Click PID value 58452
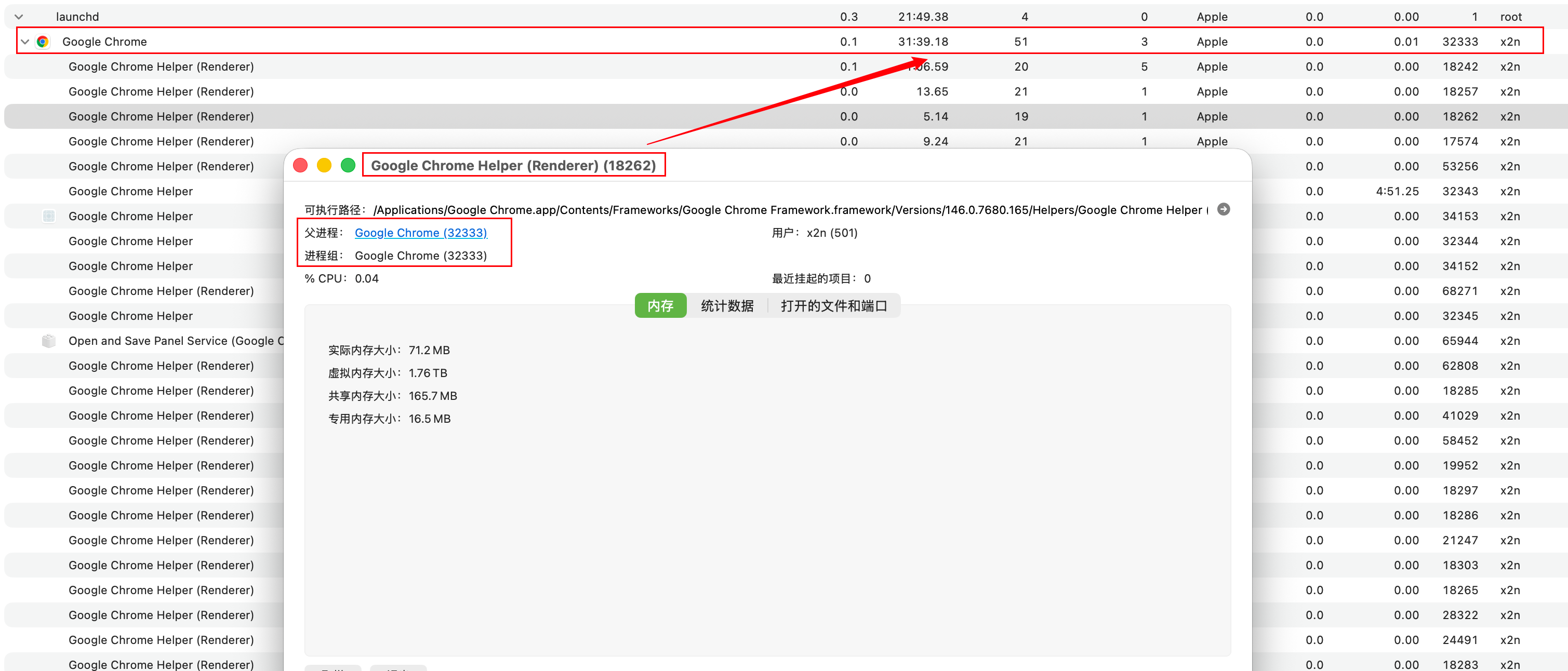Viewport: 1568px width, 671px height. point(1459,441)
